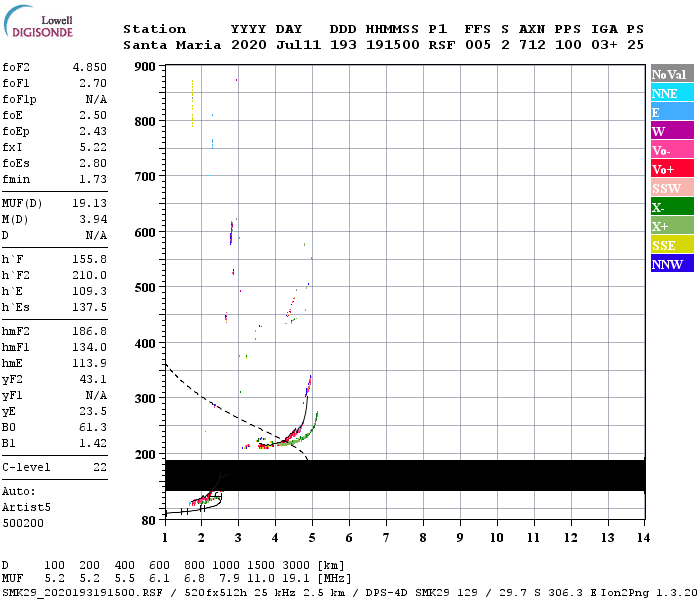Click the yF2 value 43.1
Viewport: 700px width, 600px height.
click(x=93, y=379)
